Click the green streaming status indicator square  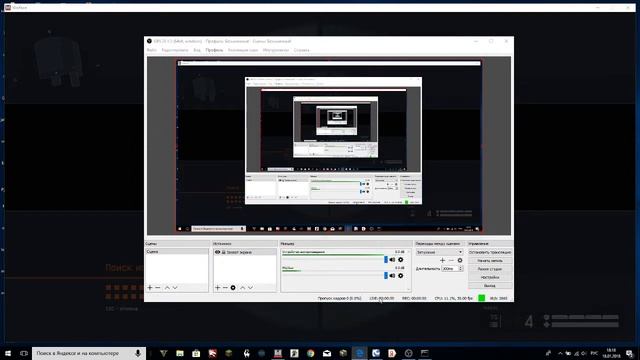[482, 298]
